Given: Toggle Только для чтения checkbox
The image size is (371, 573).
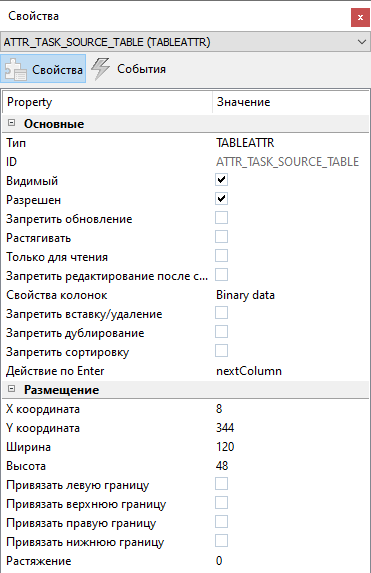Looking at the screenshot, I should (x=221, y=256).
